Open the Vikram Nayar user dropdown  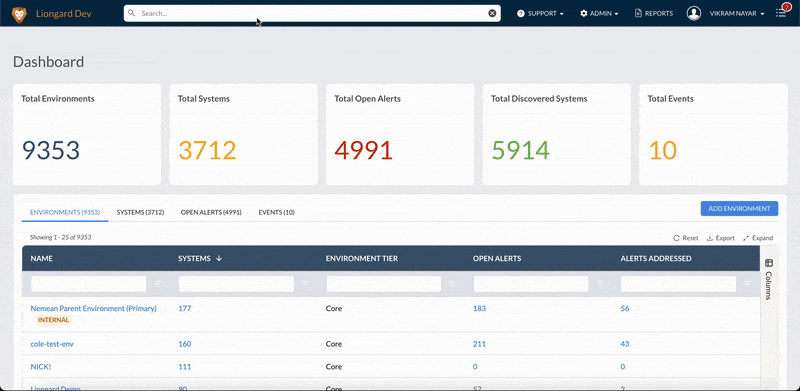click(x=737, y=13)
